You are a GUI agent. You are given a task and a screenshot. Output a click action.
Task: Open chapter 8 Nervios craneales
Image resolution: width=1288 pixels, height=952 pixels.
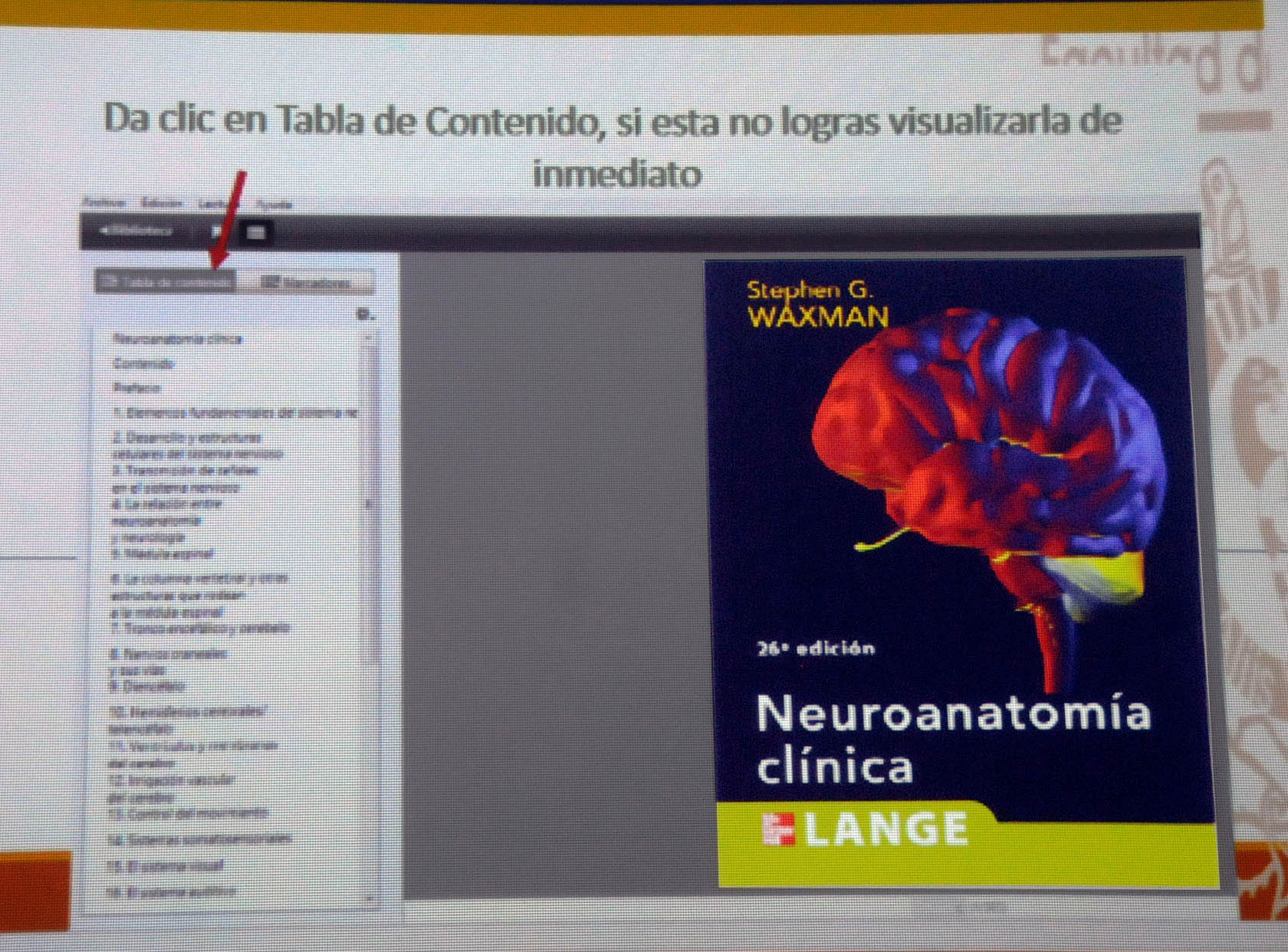pyautogui.click(x=169, y=662)
